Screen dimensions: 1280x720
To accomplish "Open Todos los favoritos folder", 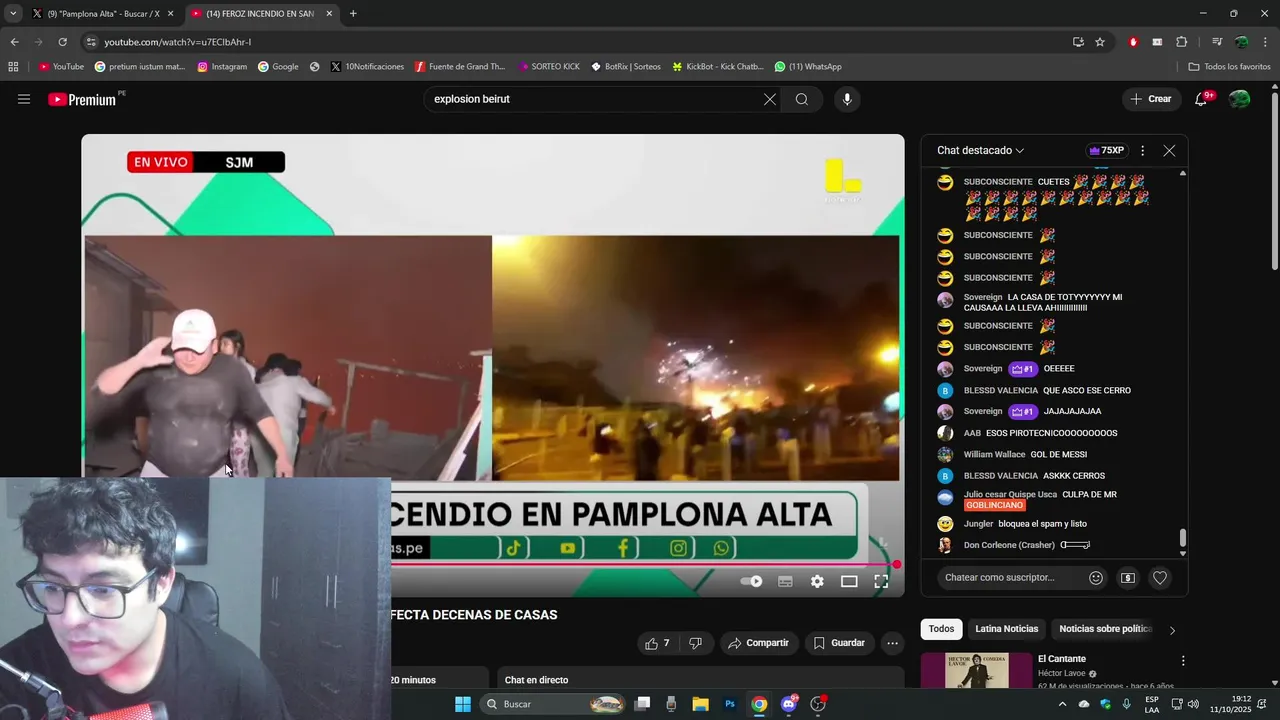I will click(x=1229, y=67).
